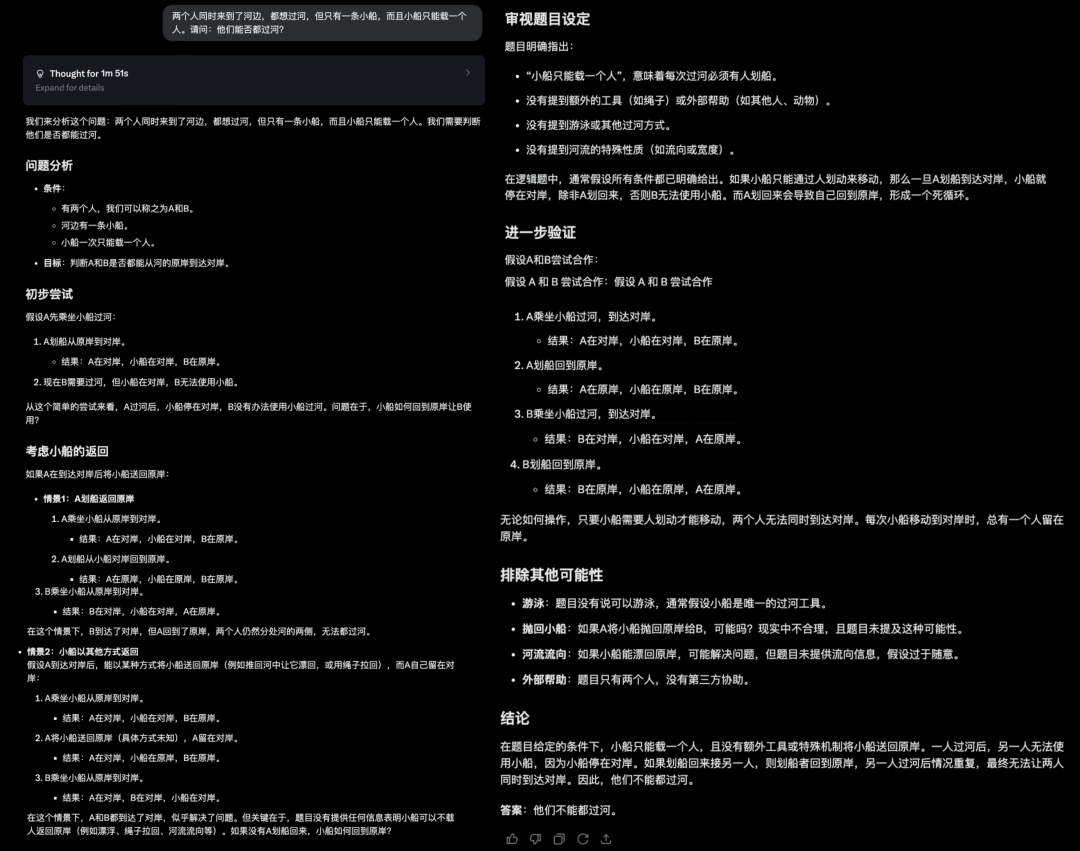Click the heading "审视题目设定"
1080x851 pixels.
[548, 19]
